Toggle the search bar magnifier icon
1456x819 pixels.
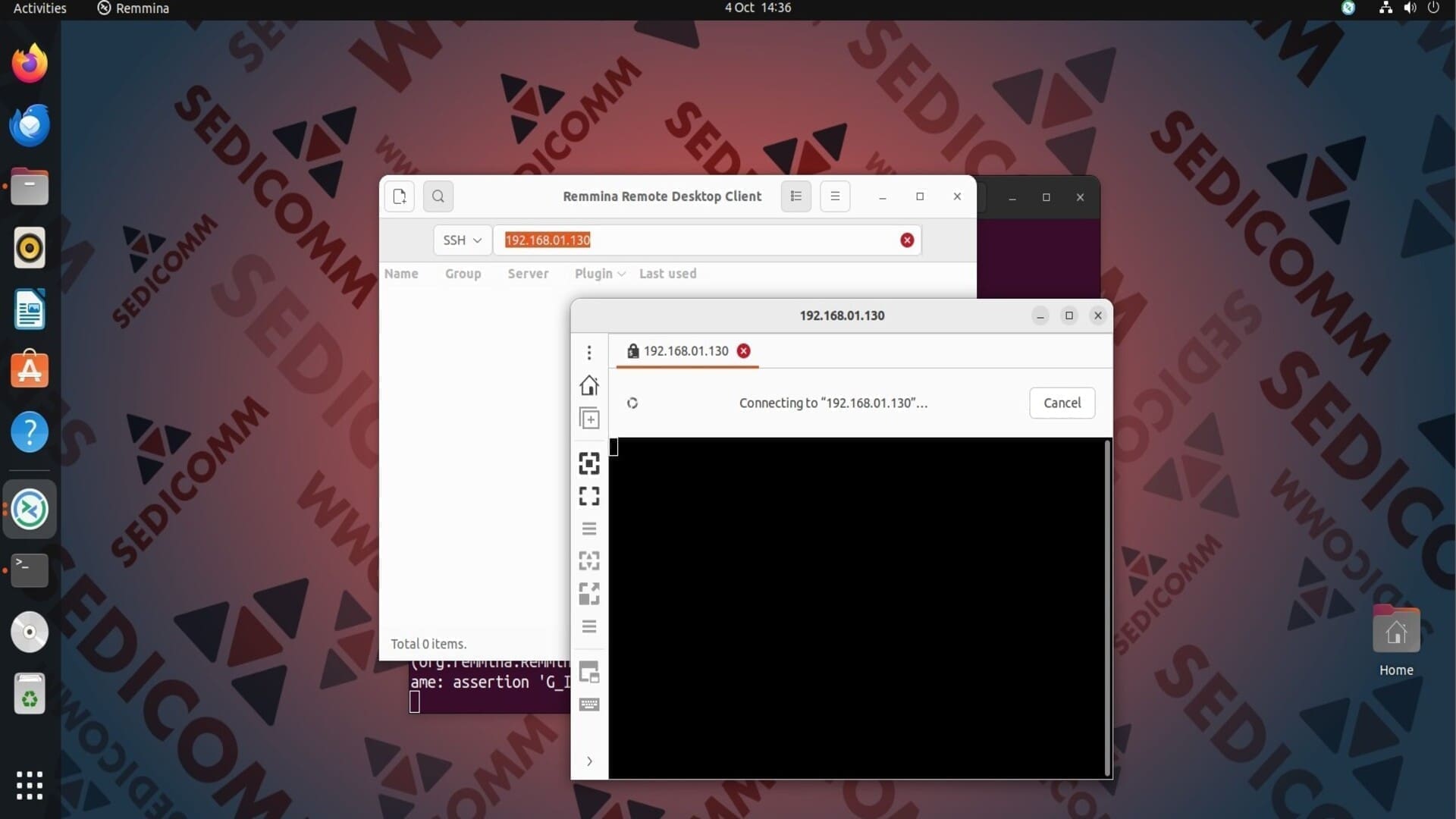(x=438, y=196)
